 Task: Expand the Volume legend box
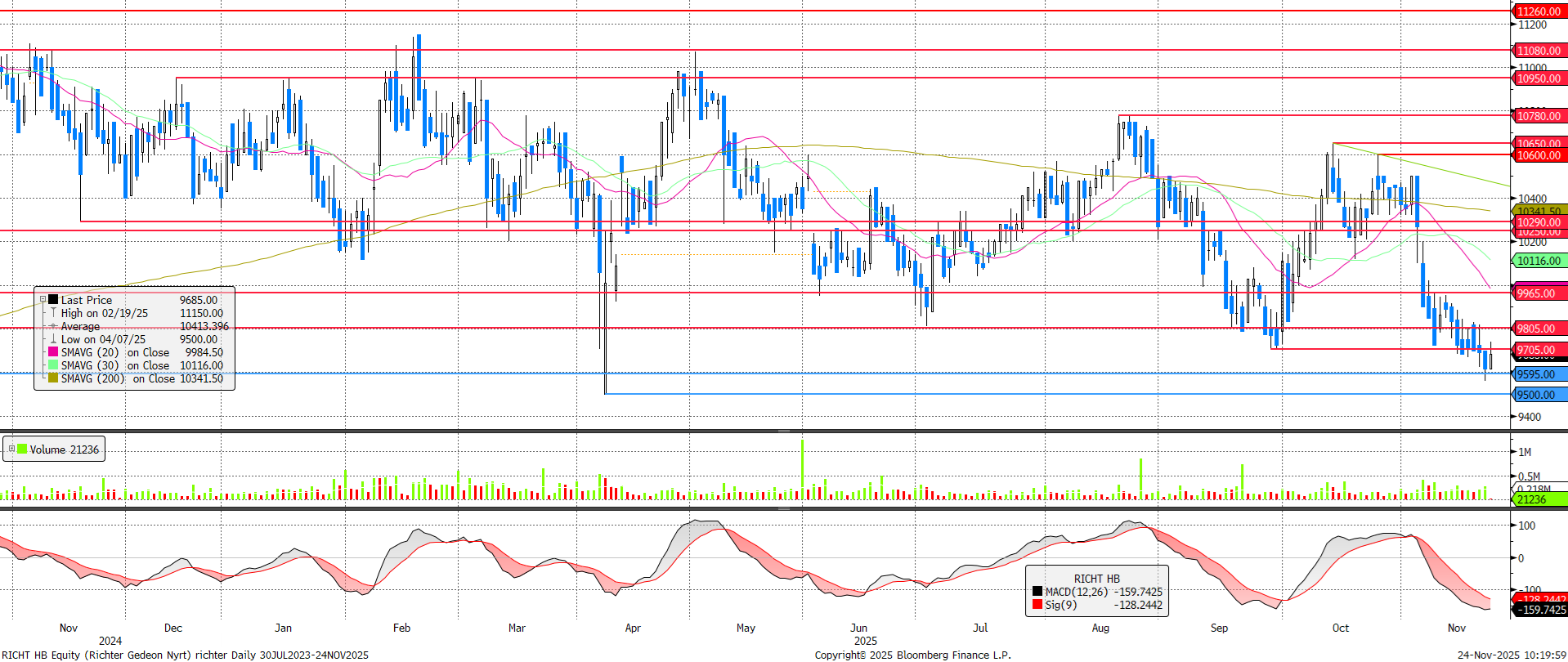click(x=11, y=450)
